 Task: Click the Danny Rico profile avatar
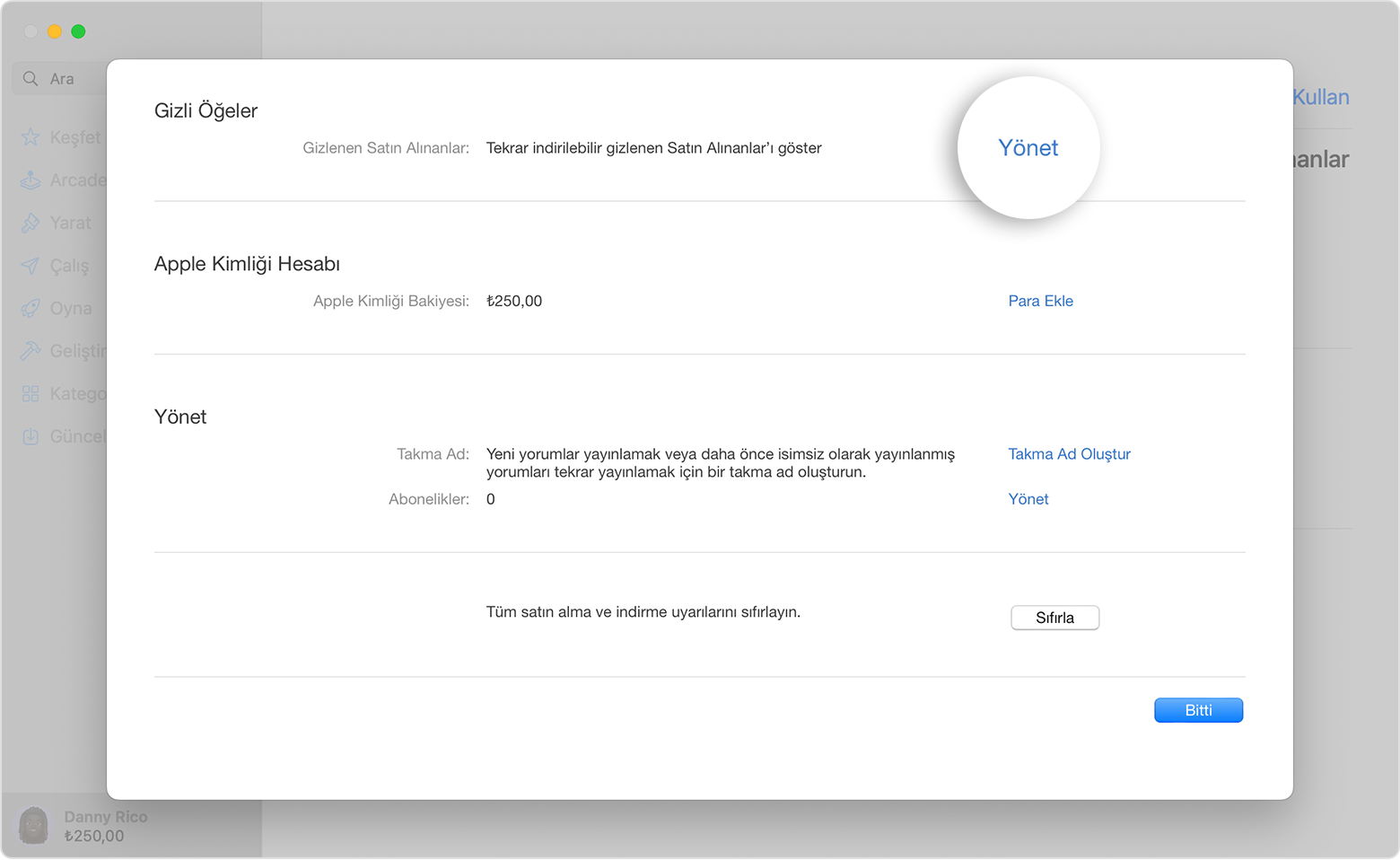pyautogui.click(x=34, y=826)
